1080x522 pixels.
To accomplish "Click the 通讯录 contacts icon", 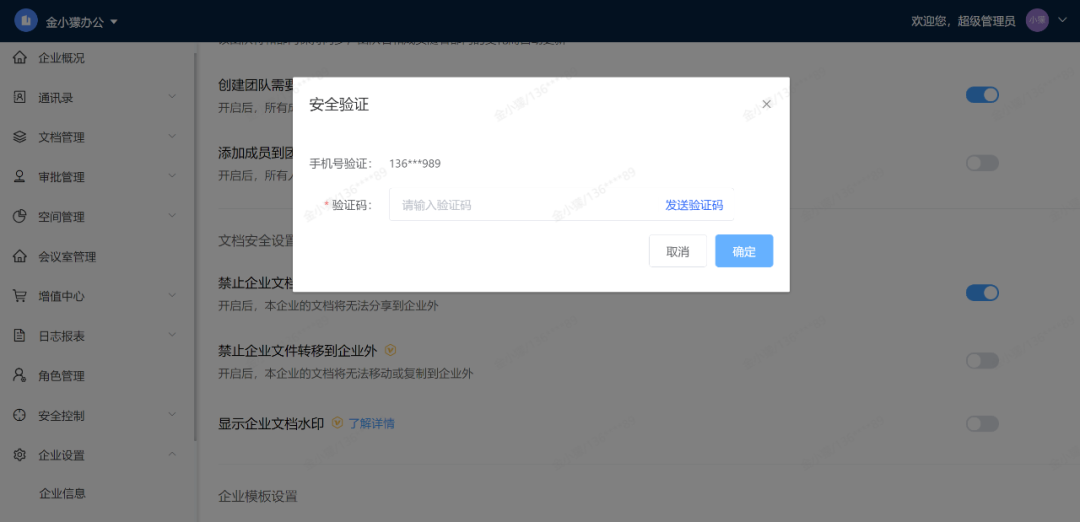I will pyautogui.click(x=20, y=98).
